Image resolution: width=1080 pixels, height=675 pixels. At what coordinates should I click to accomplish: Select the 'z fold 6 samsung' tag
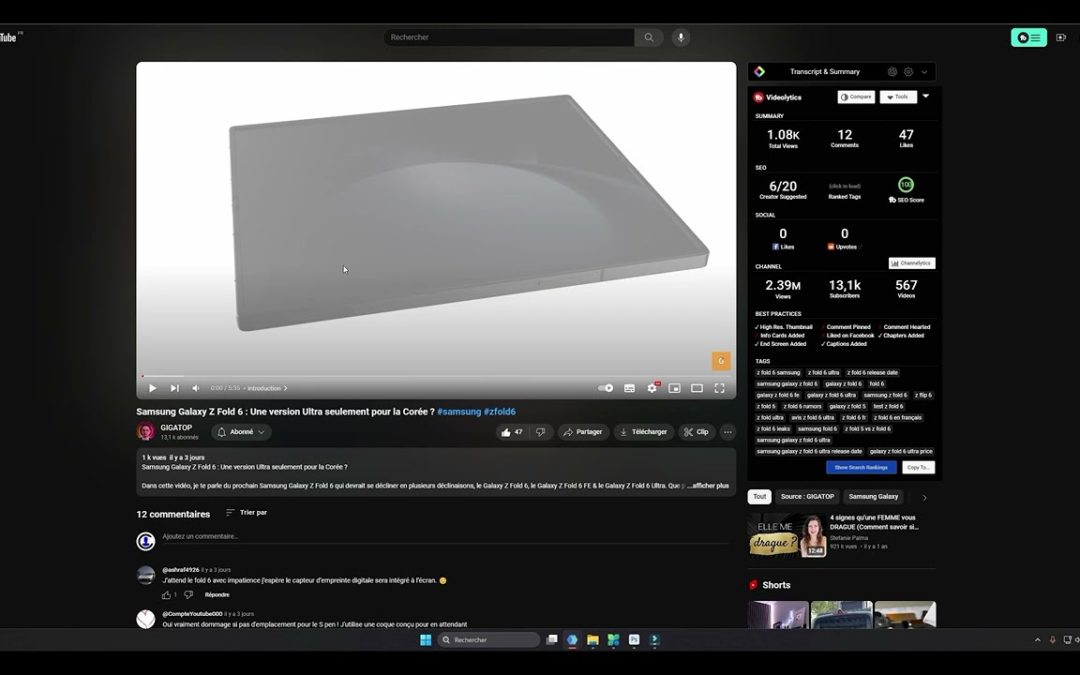(779, 373)
